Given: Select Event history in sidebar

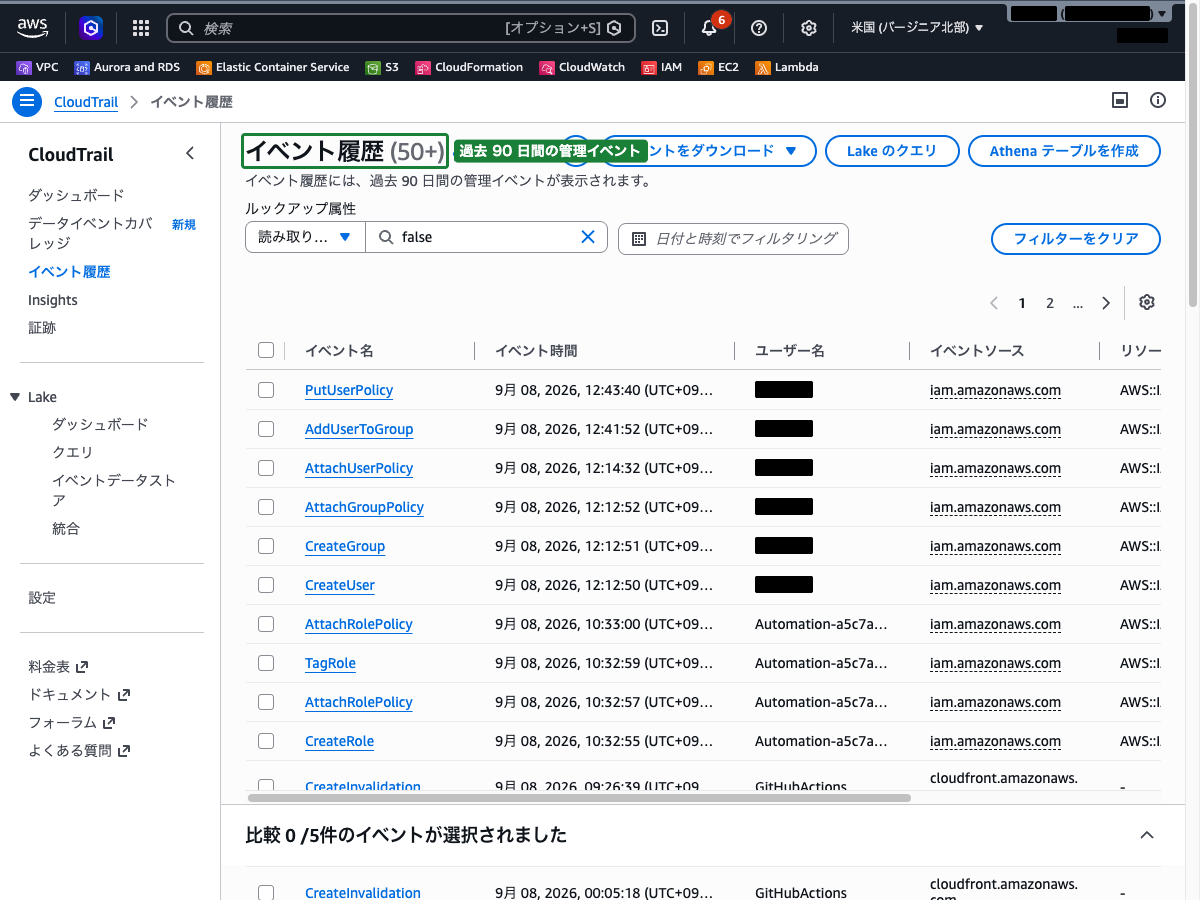Looking at the screenshot, I should pos(69,272).
